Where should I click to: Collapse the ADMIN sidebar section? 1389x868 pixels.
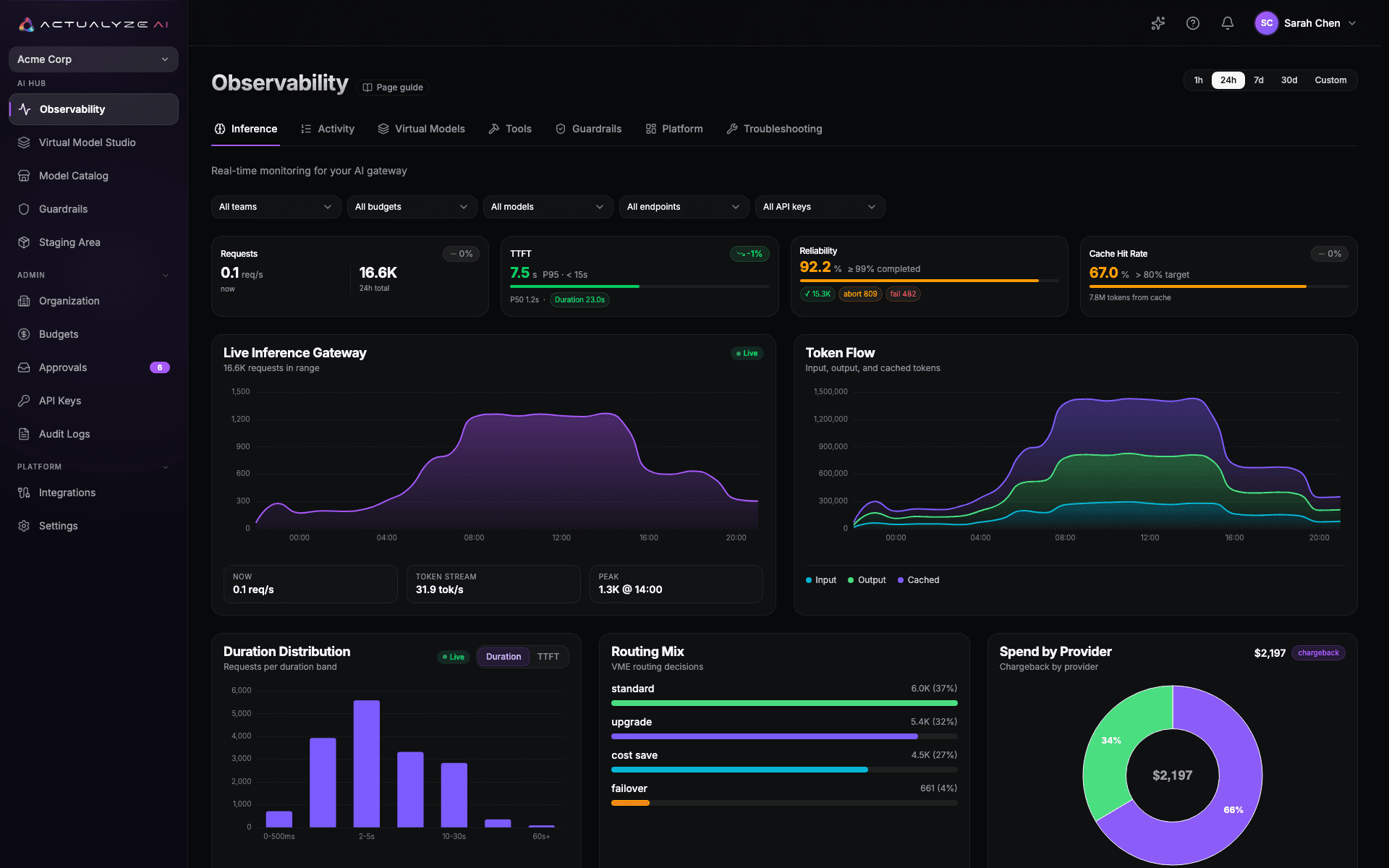(x=166, y=276)
